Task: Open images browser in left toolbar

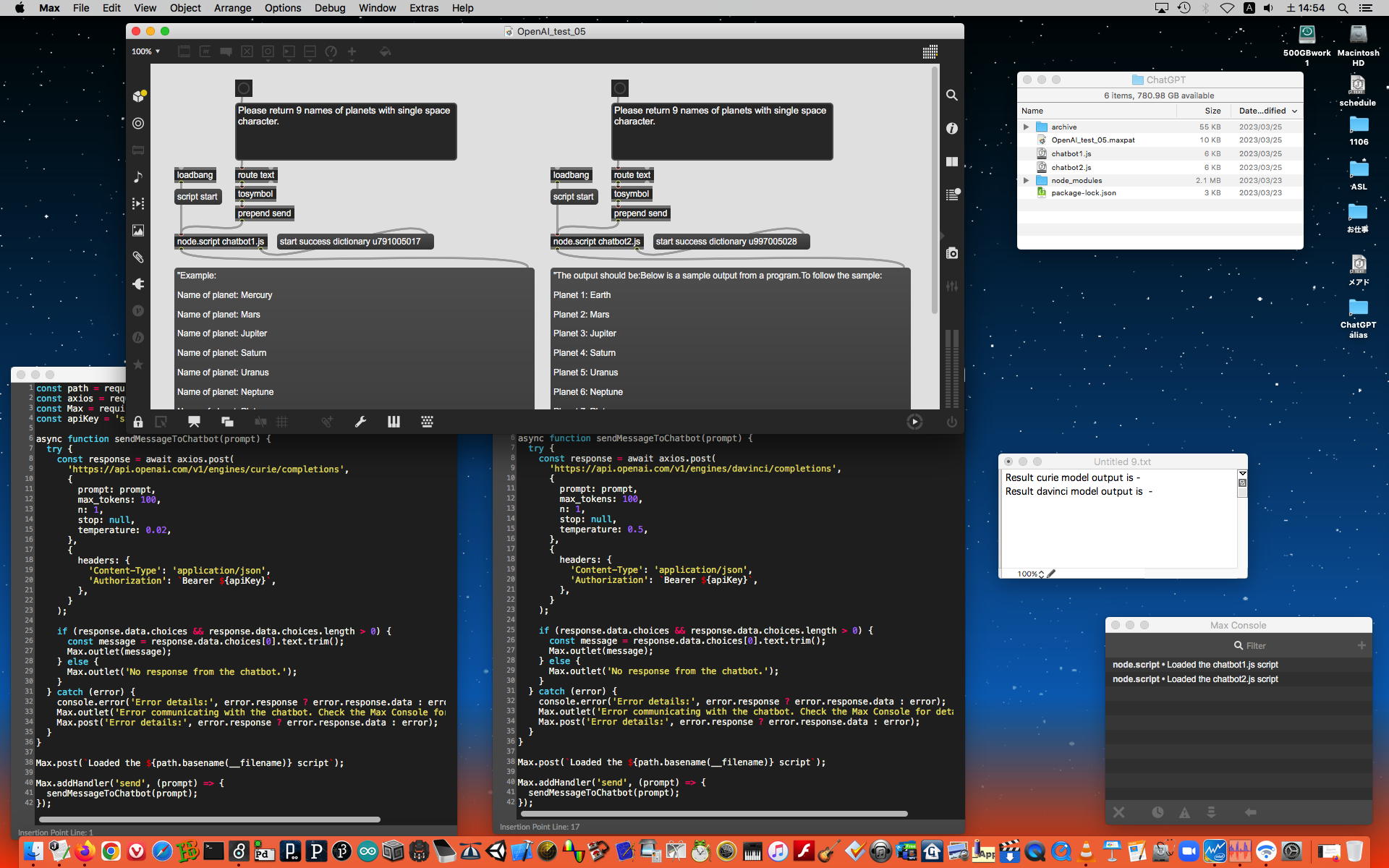Action: (x=138, y=231)
